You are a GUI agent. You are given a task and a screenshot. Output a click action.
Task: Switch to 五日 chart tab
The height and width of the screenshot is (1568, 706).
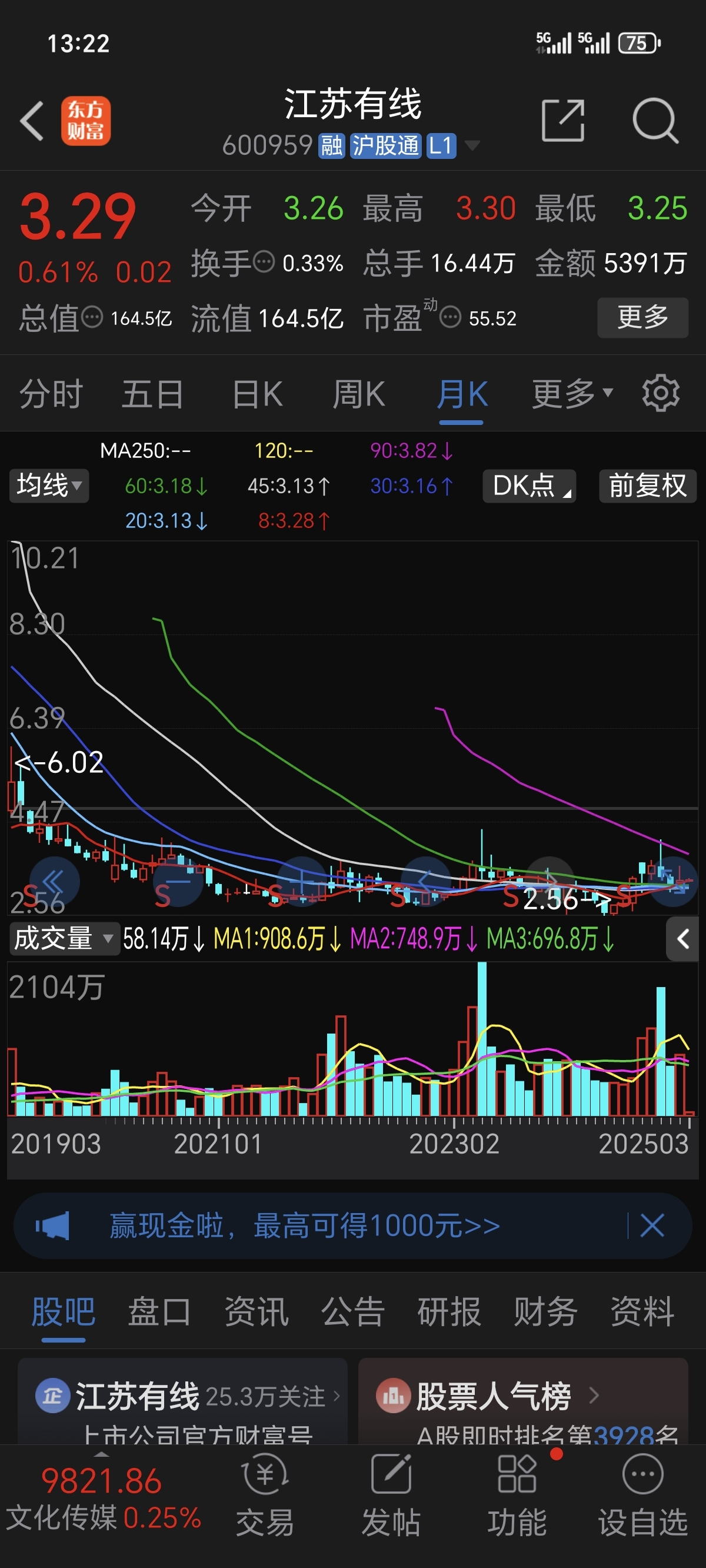tap(153, 394)
